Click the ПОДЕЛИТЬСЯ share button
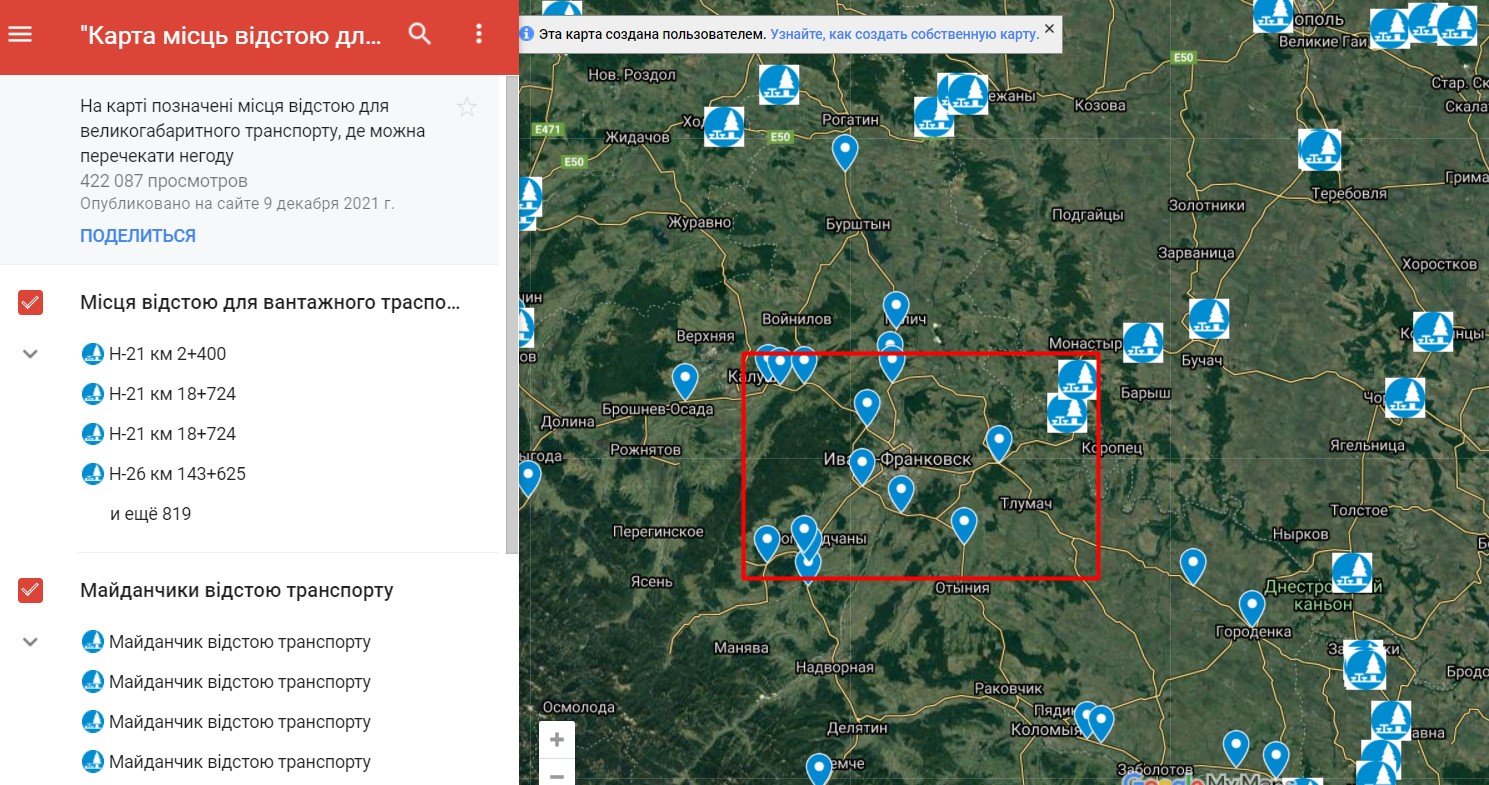 pos(138,236)
